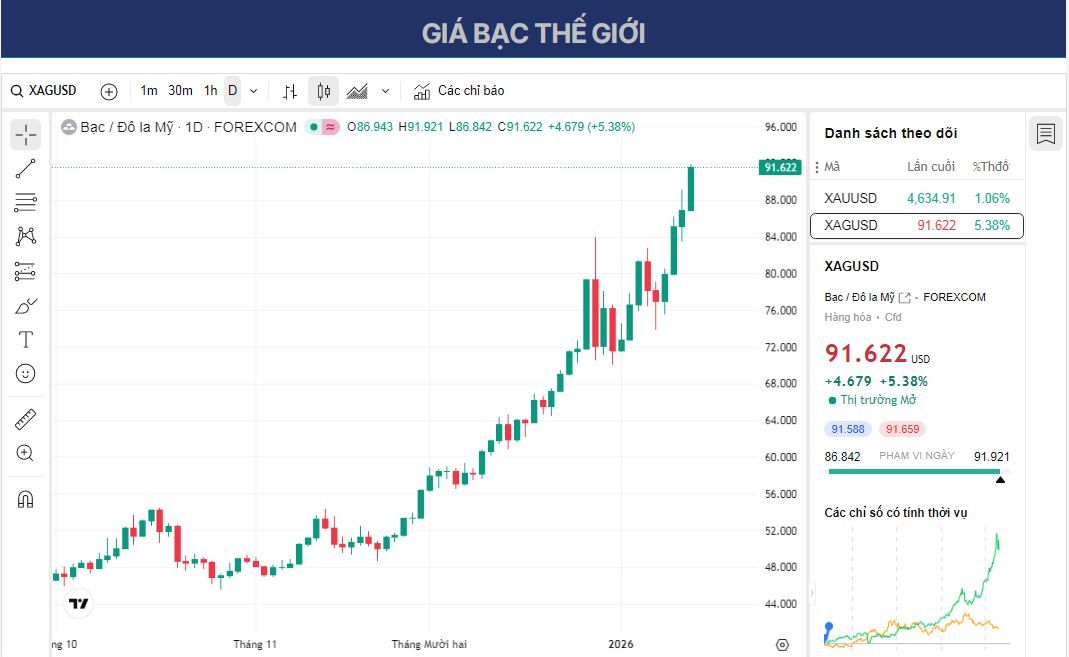The image size is (1069, 657).
Task: Click the PHẠM VI NGÀY range slider marker
Action: [x=1000, y=477]
